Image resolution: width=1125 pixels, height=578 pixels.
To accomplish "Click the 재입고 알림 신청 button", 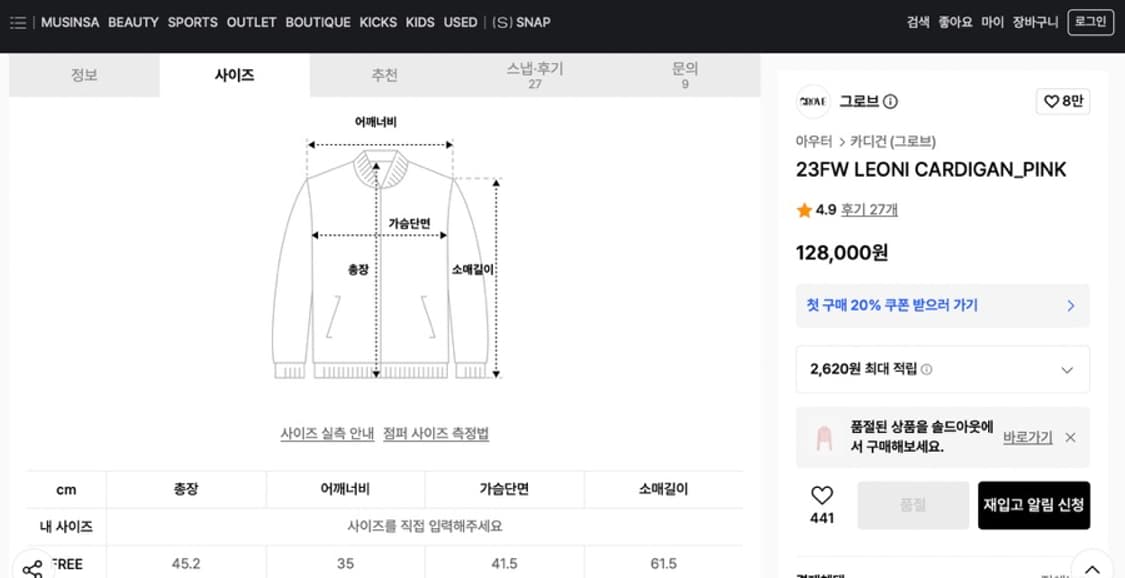I will pyautogui.click(x=1034, y=505).
